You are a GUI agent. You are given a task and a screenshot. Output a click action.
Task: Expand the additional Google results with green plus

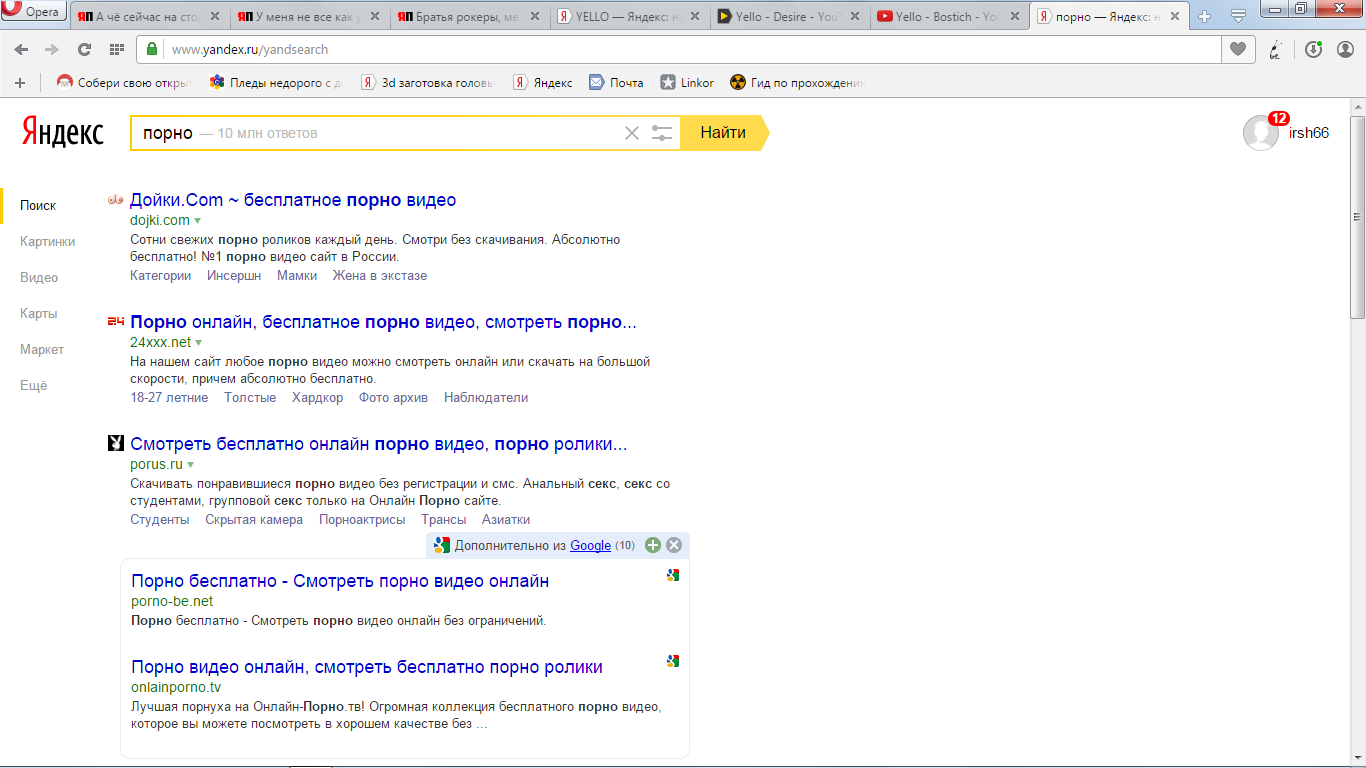tap(653, 545)
